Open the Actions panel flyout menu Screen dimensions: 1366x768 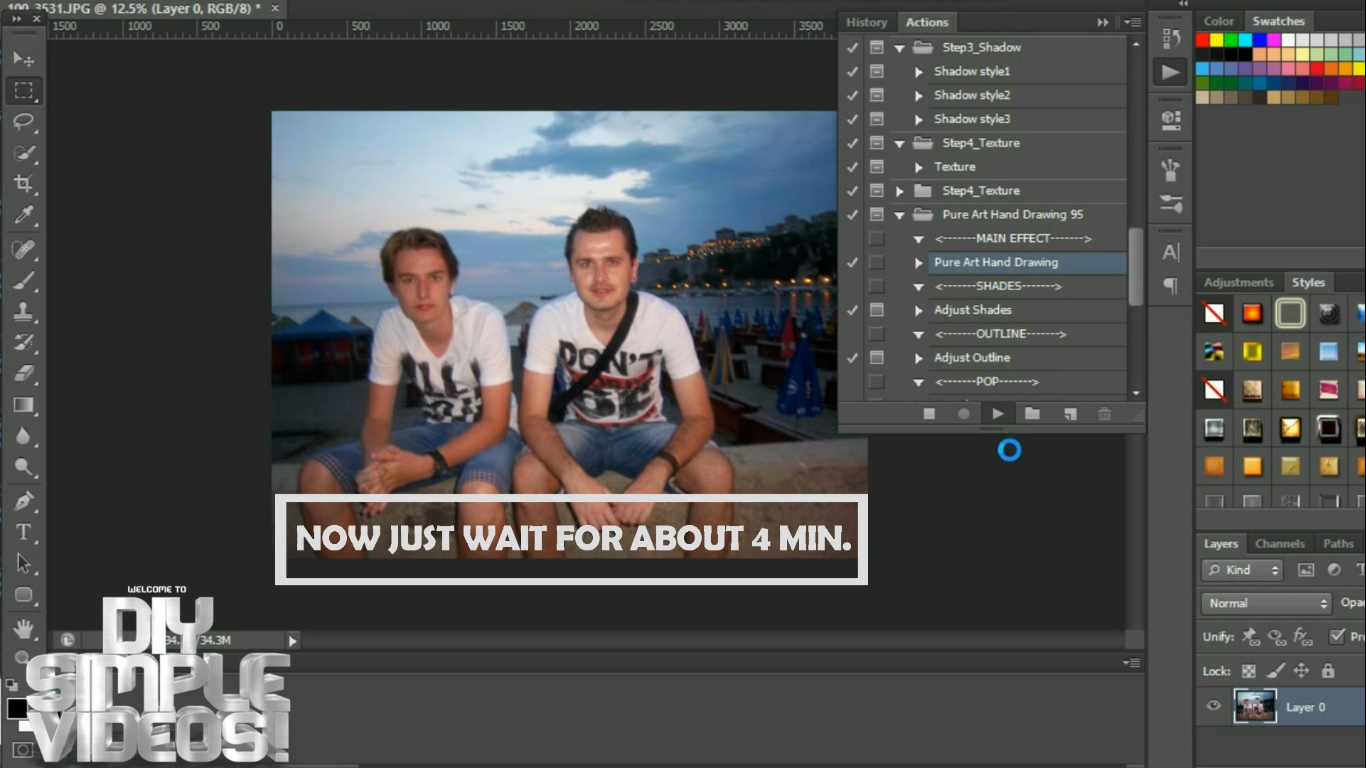point(1132,22)
